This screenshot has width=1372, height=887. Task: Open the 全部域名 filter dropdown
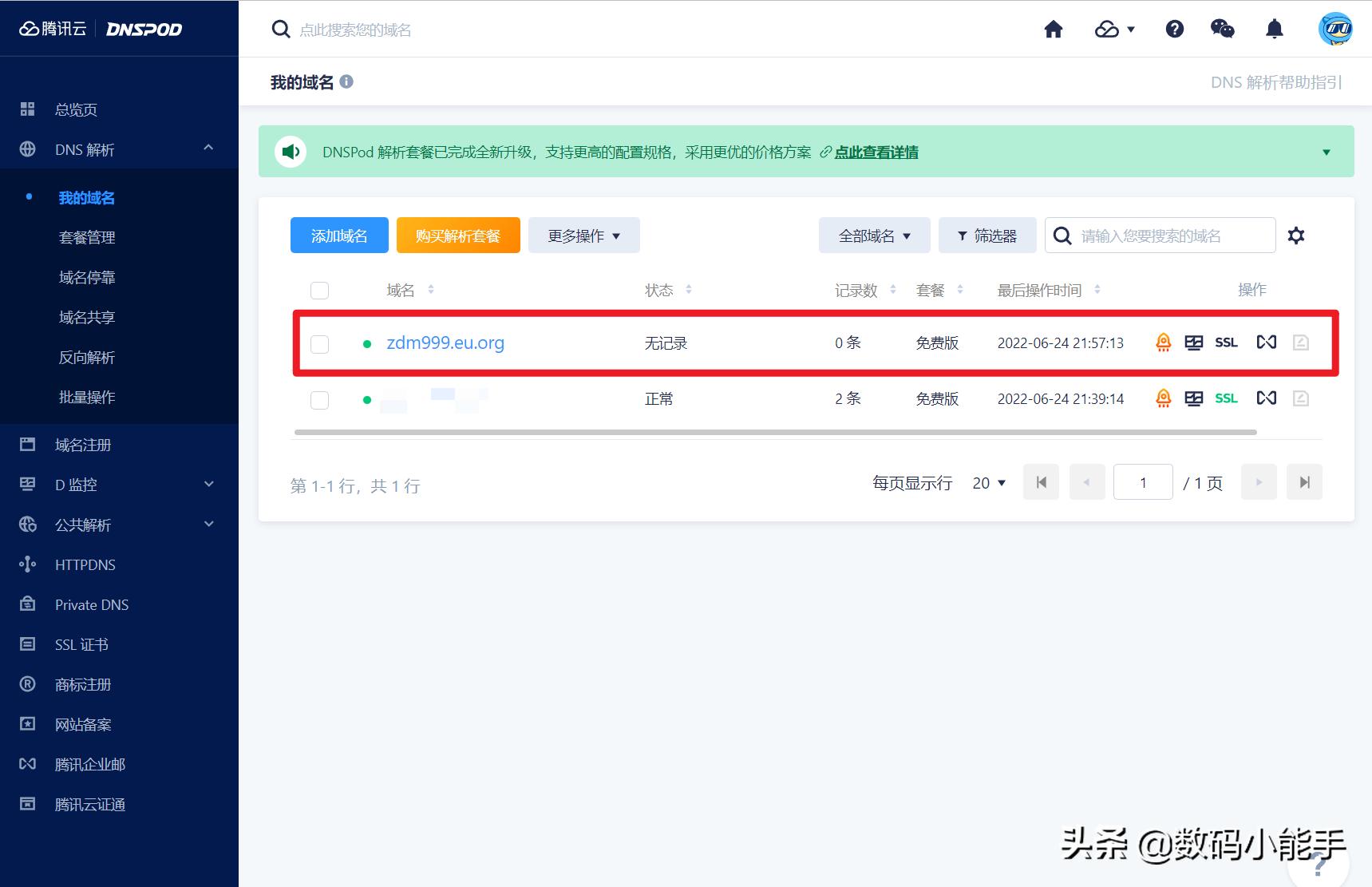click(873, 235)
